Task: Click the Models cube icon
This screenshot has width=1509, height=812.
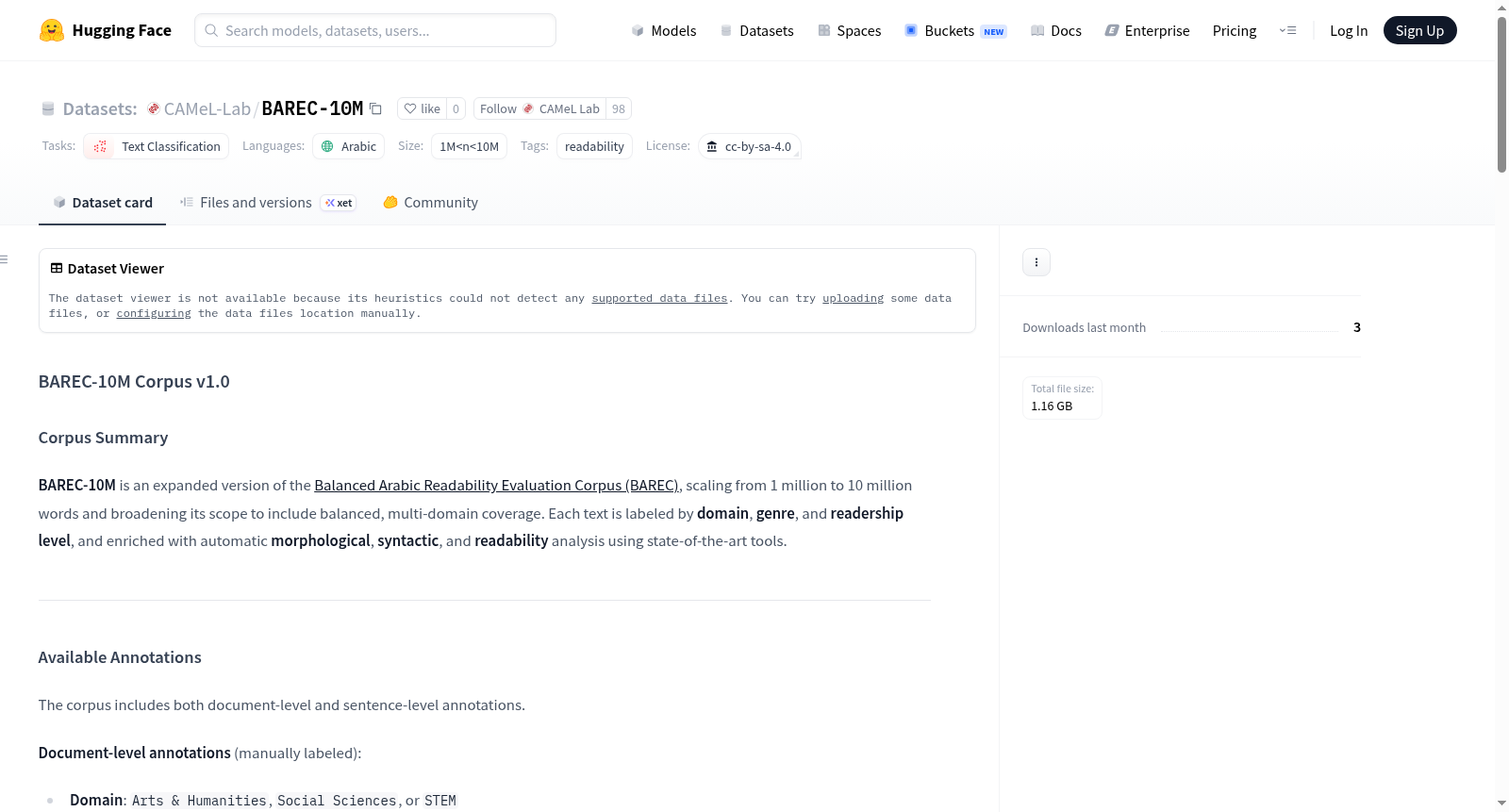Action: [x=638, y=30]
